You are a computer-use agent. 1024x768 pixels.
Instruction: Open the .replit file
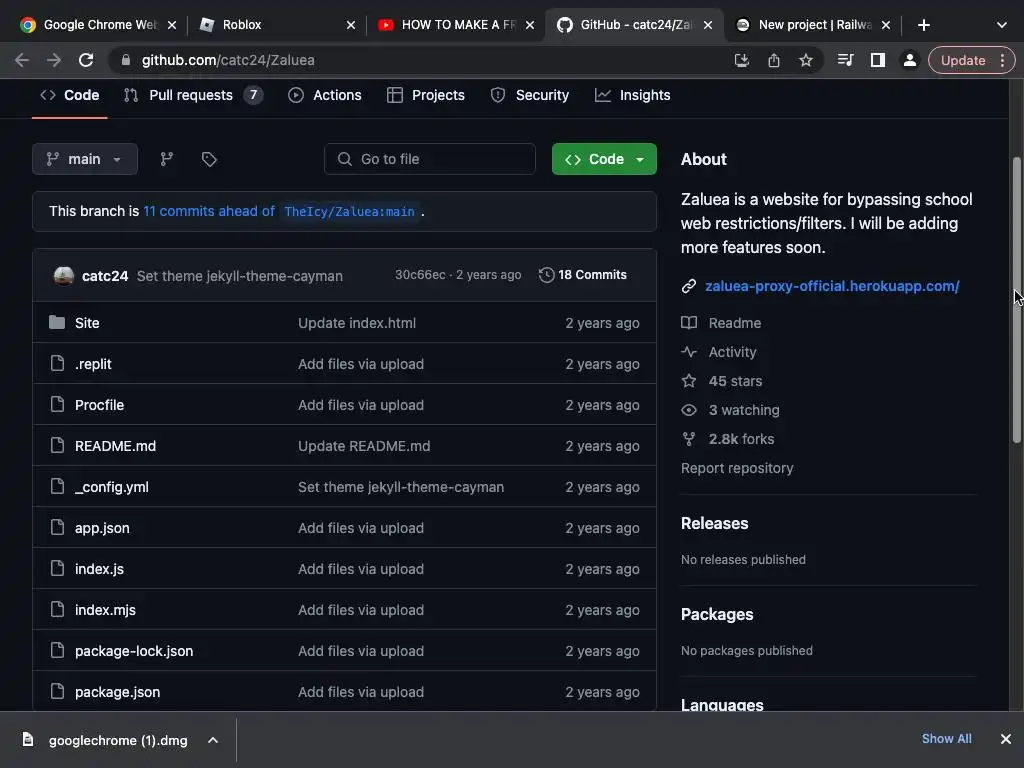[93, 364]
